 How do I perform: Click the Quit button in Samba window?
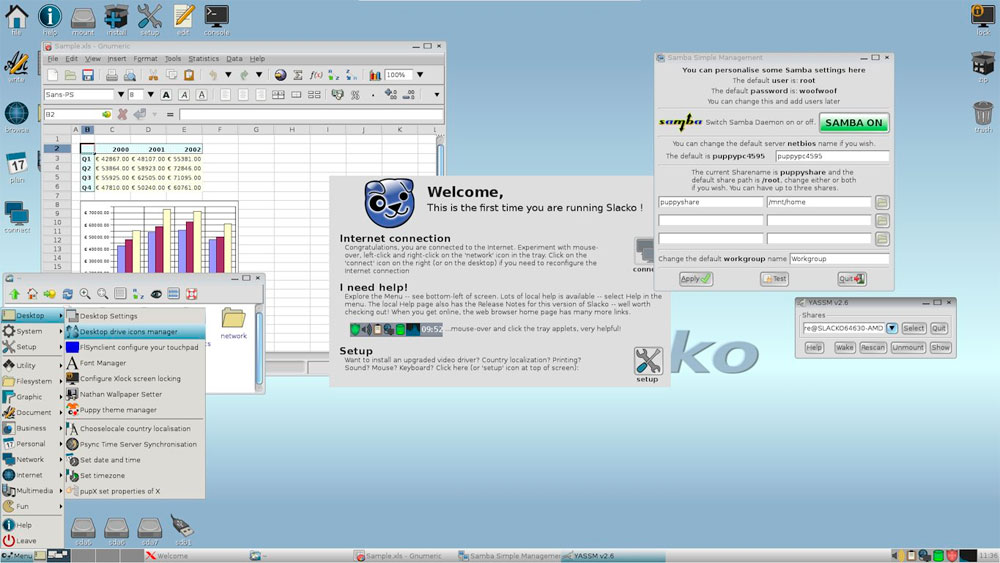click(x=851, y=279)
